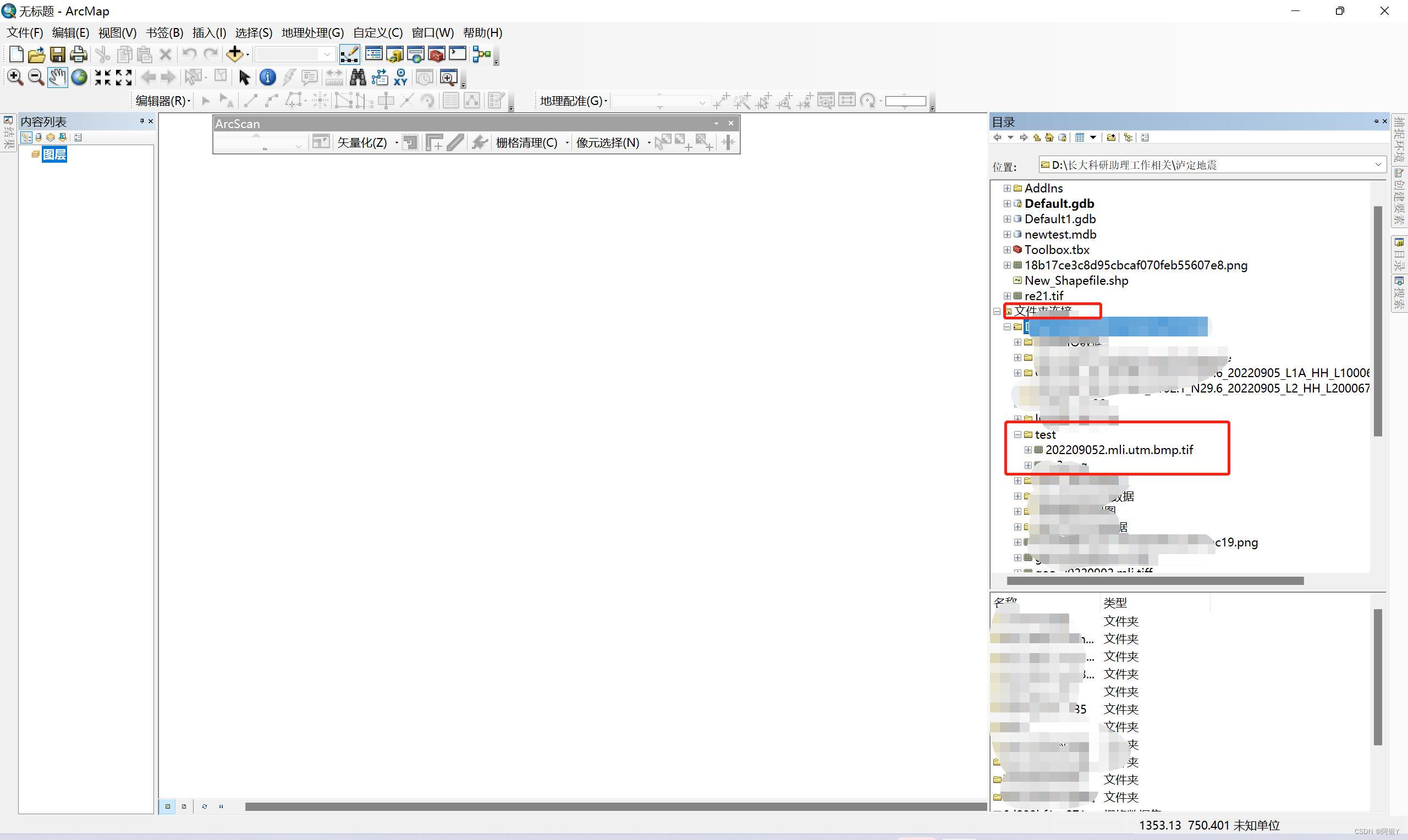Click the 栅格清理(C) button
The width and height of the screenshot is (1408, 840).
pyautogui.click(x=526, y=142)
